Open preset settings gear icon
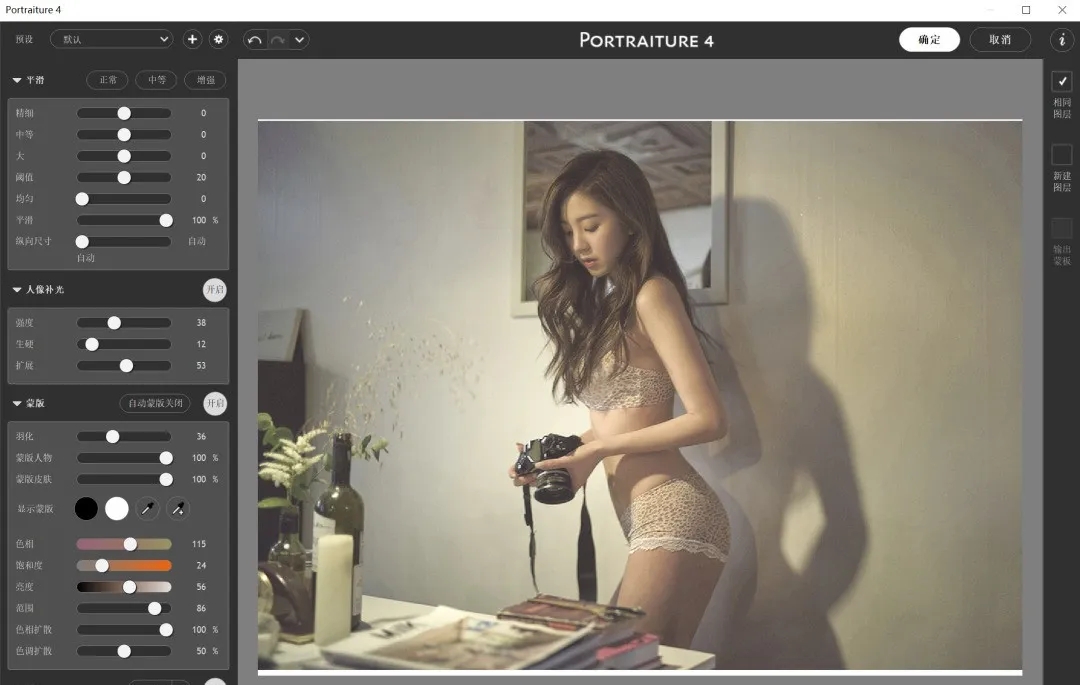This screenshot has height=685, width=1080. click(x=219, y=40)
